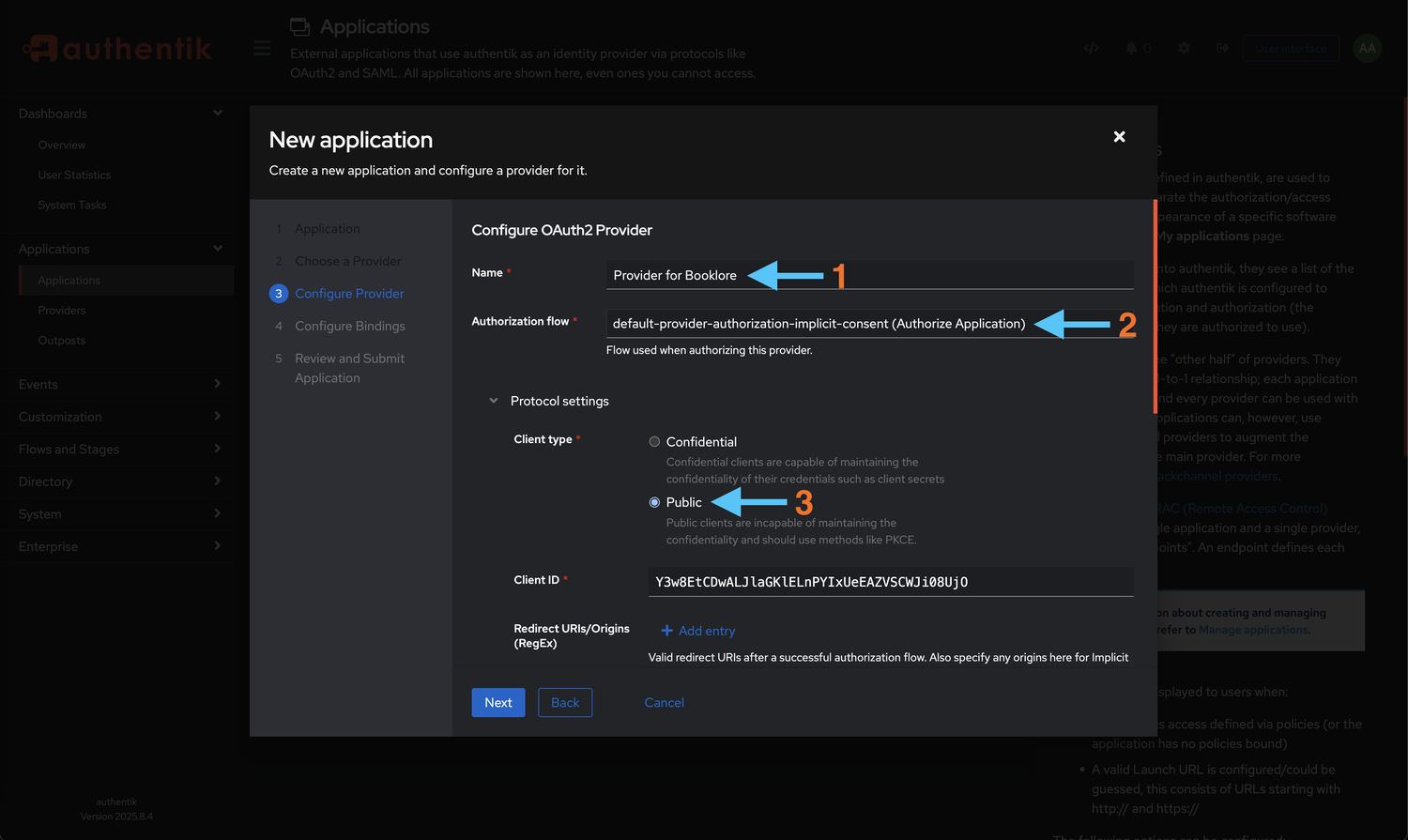Click the Applications page header icon
Image resolution: width=1408 pixels, height=840 pixels.
pos(298,26)
